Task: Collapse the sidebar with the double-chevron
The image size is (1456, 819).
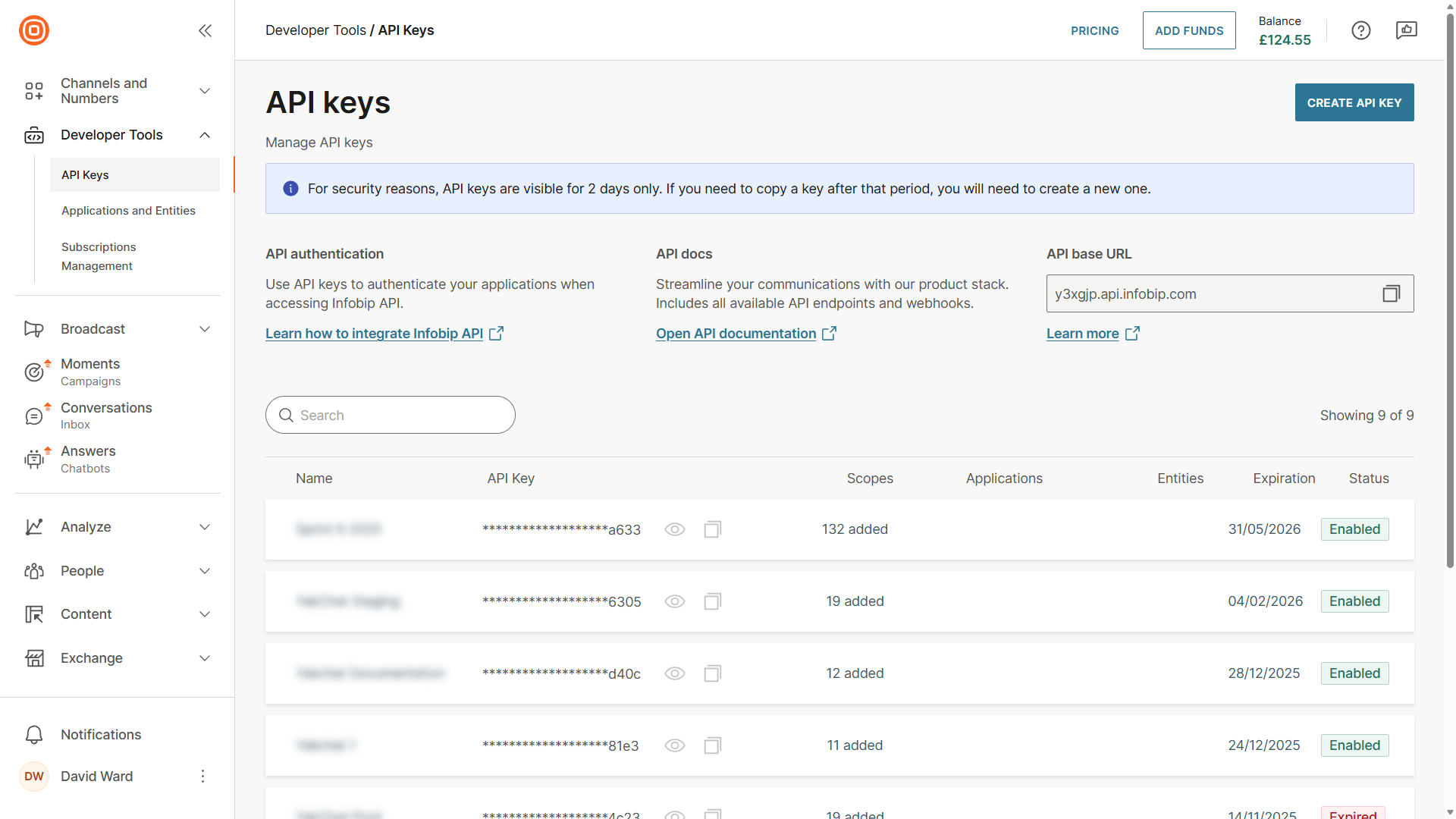Action: 205,30
